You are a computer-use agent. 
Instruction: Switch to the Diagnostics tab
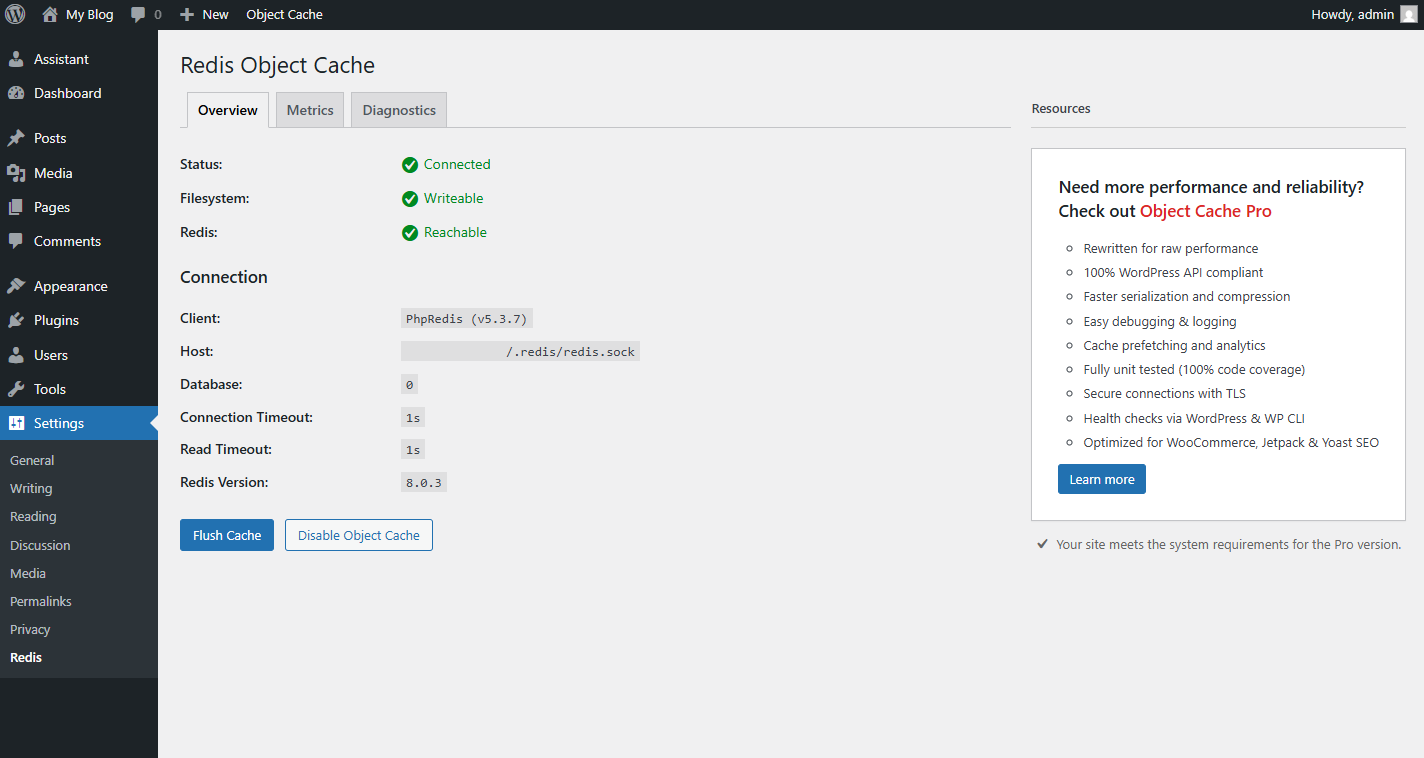399,110
